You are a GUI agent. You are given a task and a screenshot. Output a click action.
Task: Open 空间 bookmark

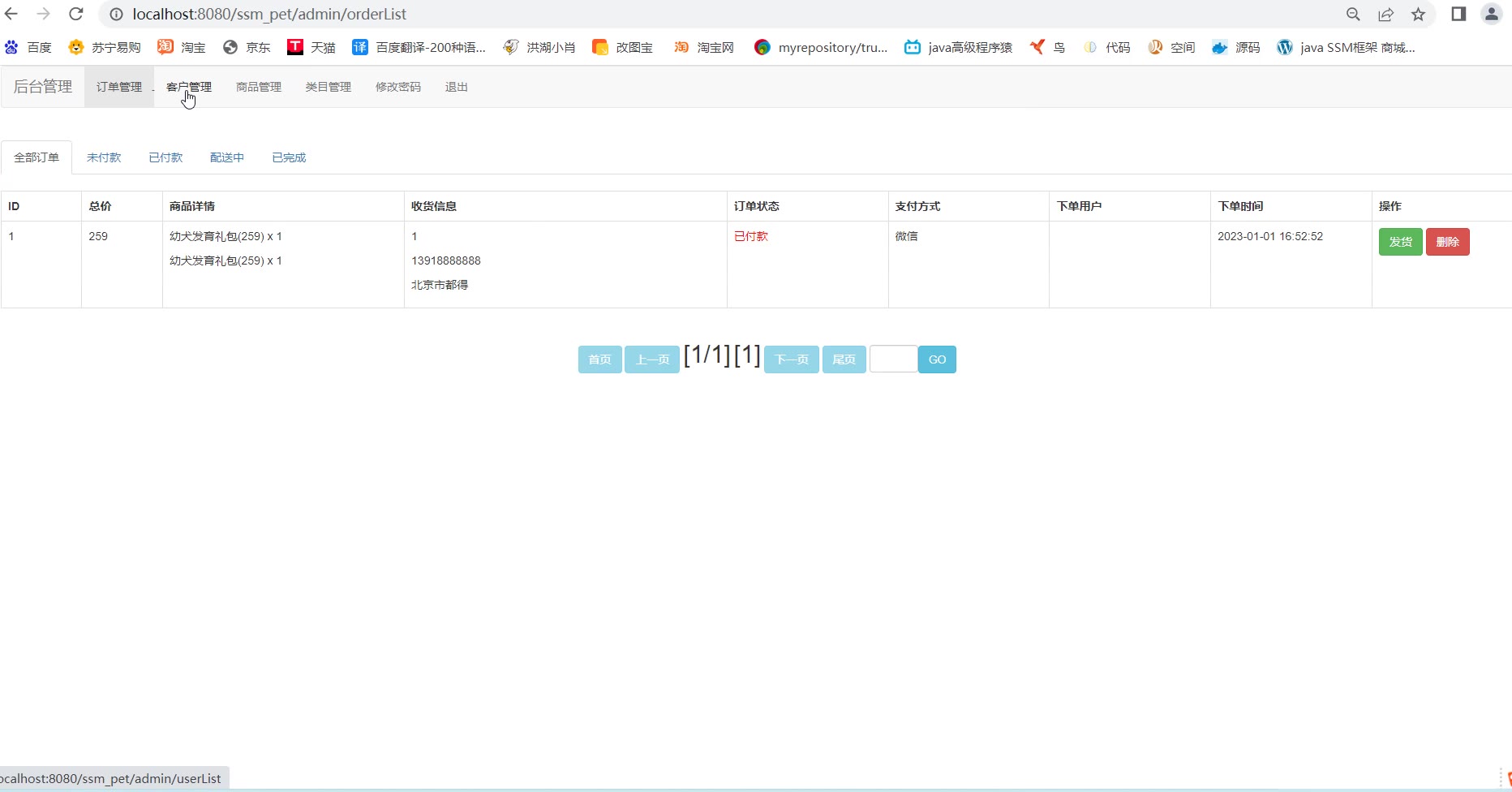click(1171, 48)
